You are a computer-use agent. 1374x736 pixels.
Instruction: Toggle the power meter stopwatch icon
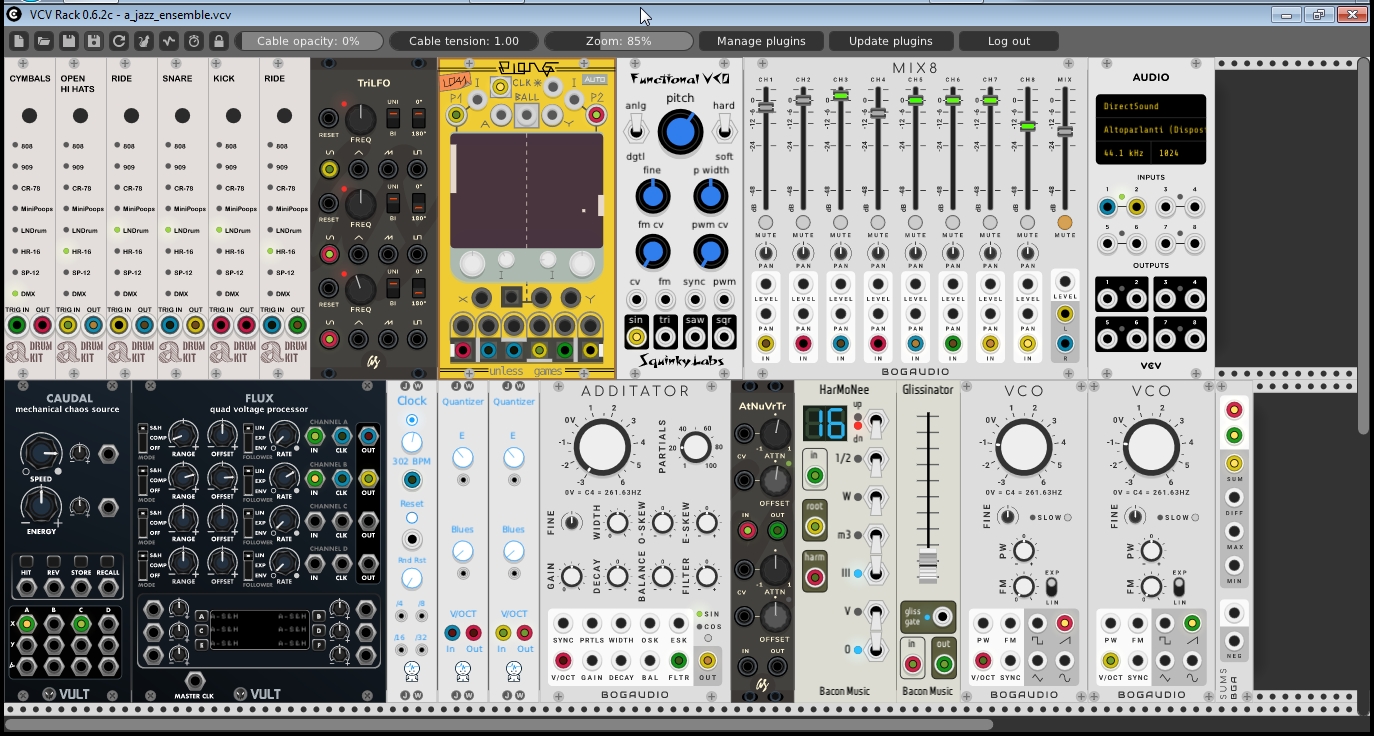[194, 41]
